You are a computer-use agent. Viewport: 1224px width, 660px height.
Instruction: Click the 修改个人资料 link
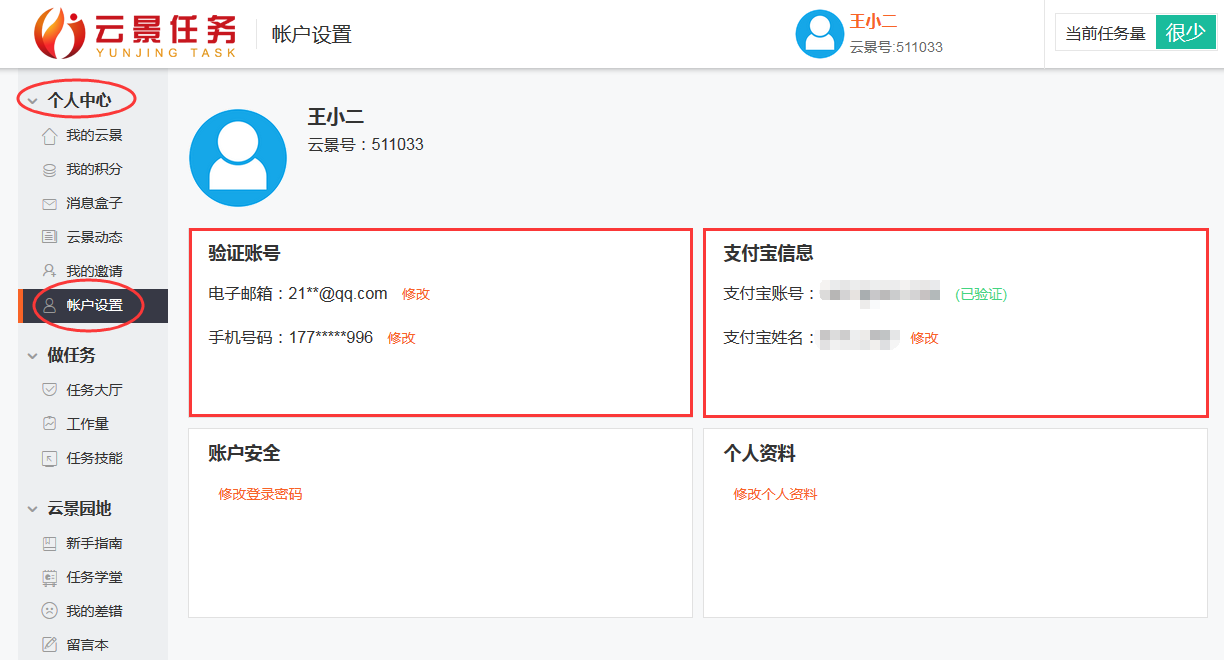[775, 494]
